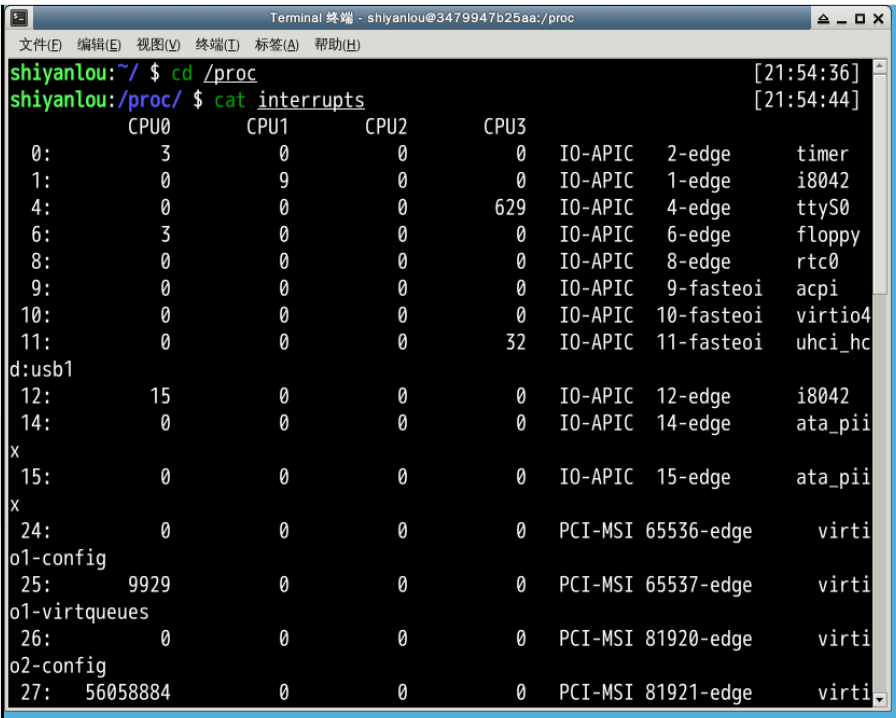The image size is (896, 718).
Task: Click the 'ttyS0' interrupt name
Action: click(822, 208)
